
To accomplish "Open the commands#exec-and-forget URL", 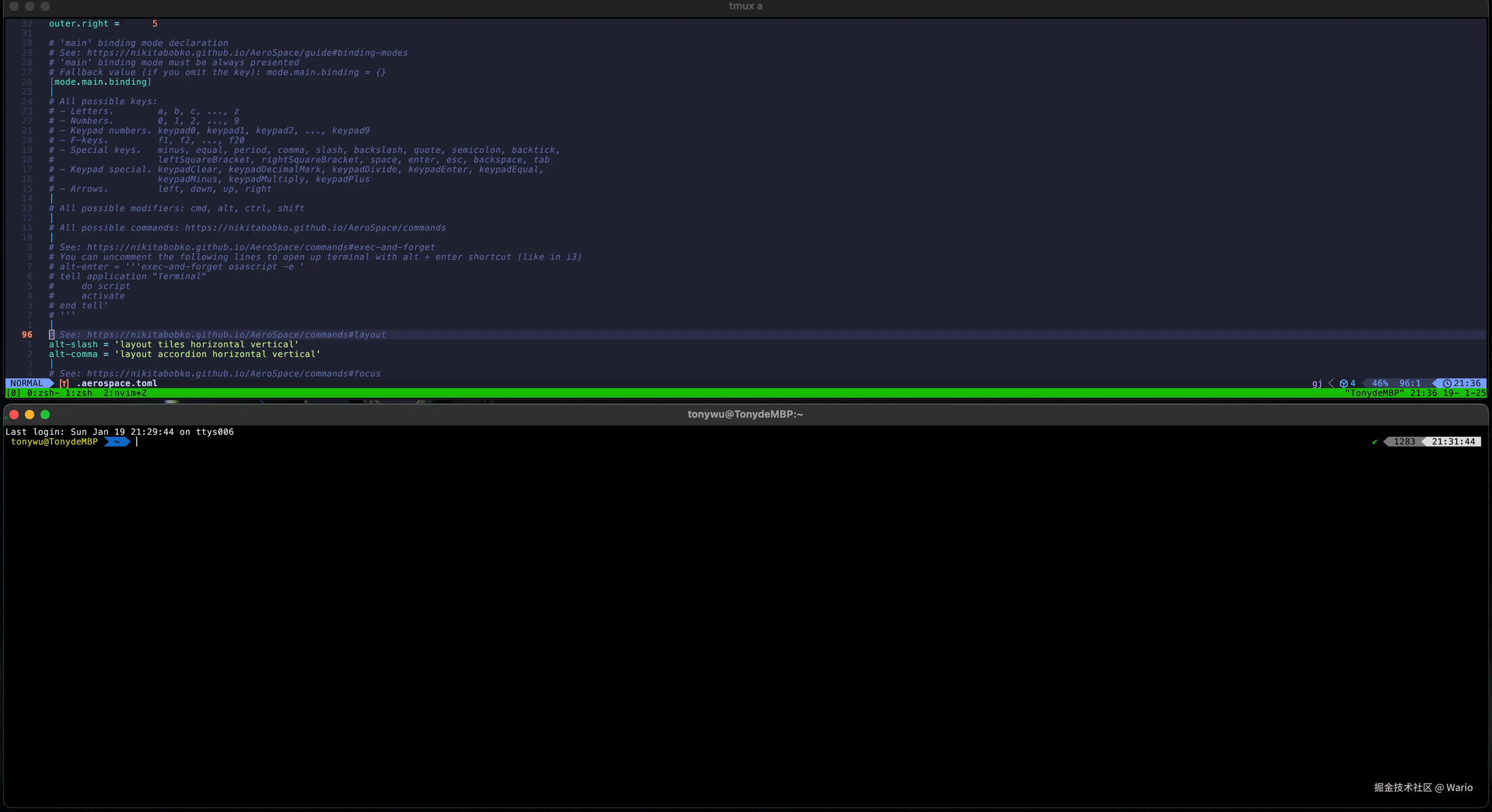I will [261, 247].
